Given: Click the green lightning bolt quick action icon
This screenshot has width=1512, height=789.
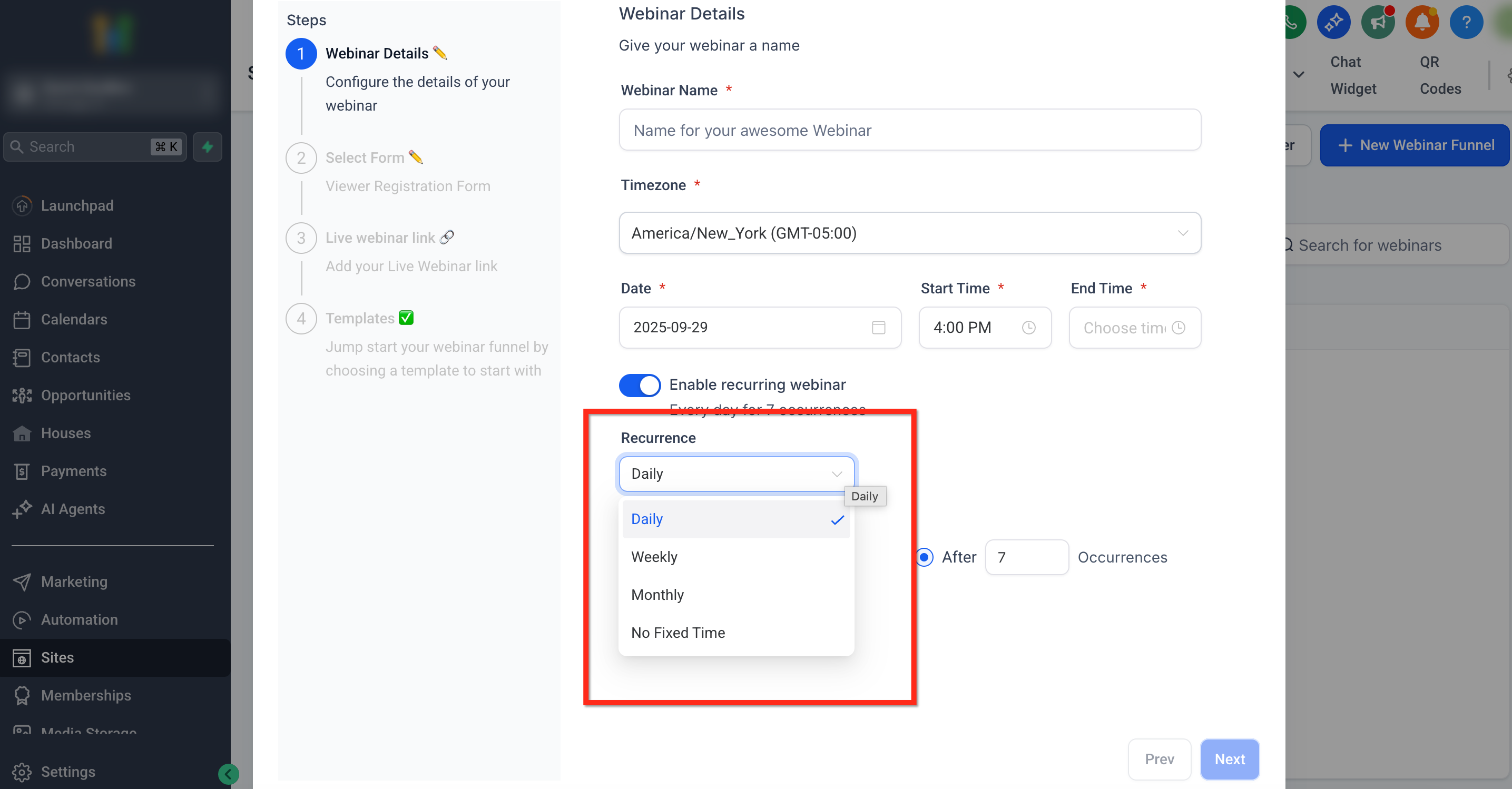Looking at the screenshot, I should point(207,146).
